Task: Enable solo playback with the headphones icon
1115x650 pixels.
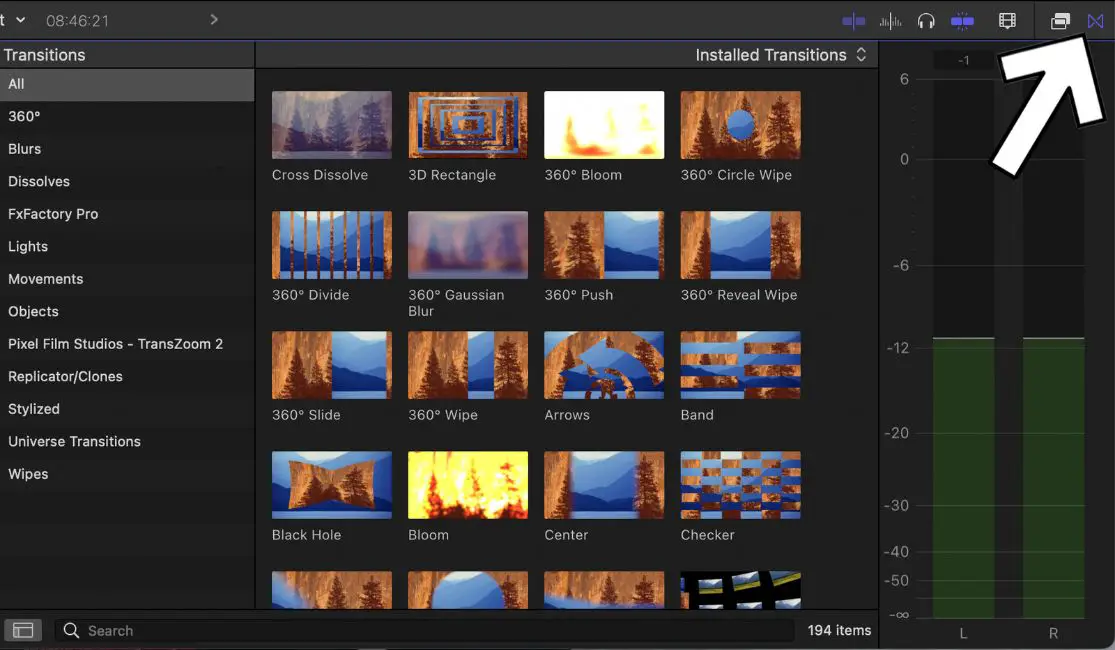Action: point(924,20)
